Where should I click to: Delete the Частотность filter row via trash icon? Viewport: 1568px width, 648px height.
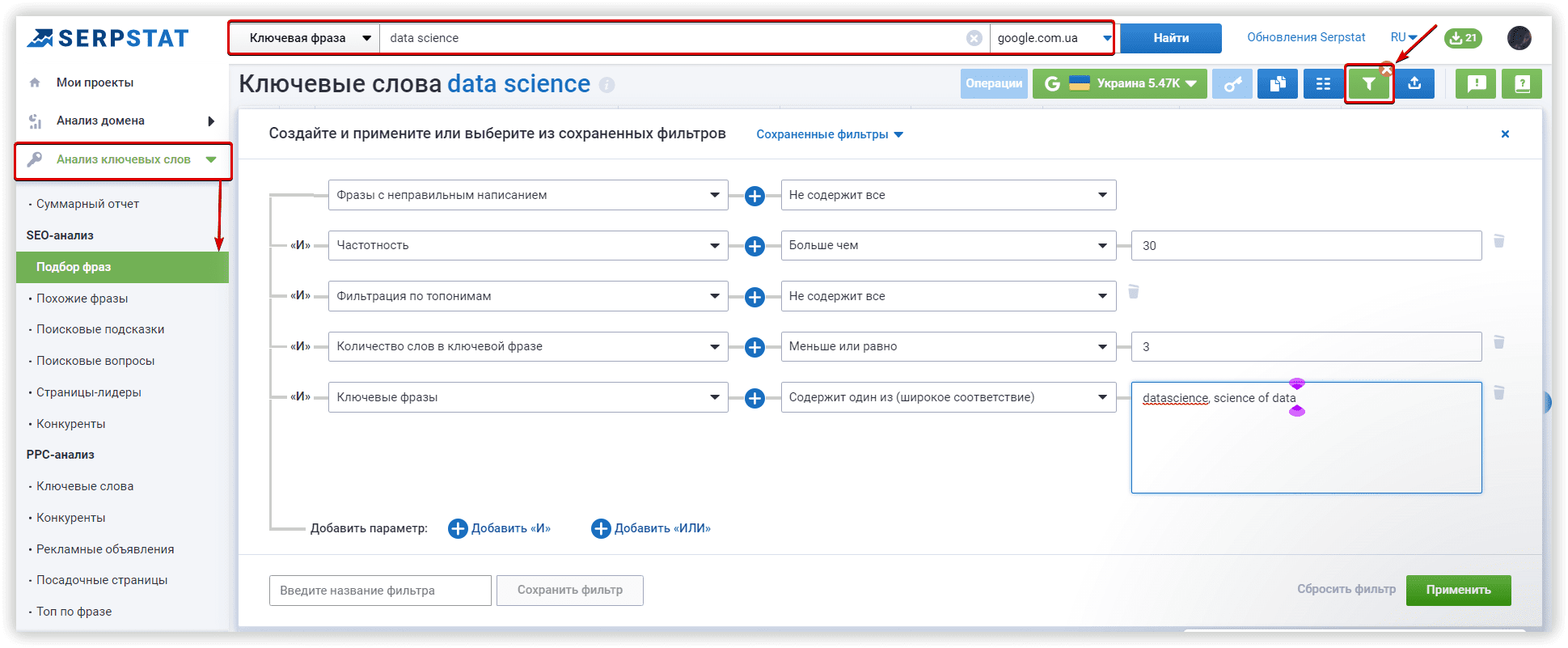(1498, 242)
